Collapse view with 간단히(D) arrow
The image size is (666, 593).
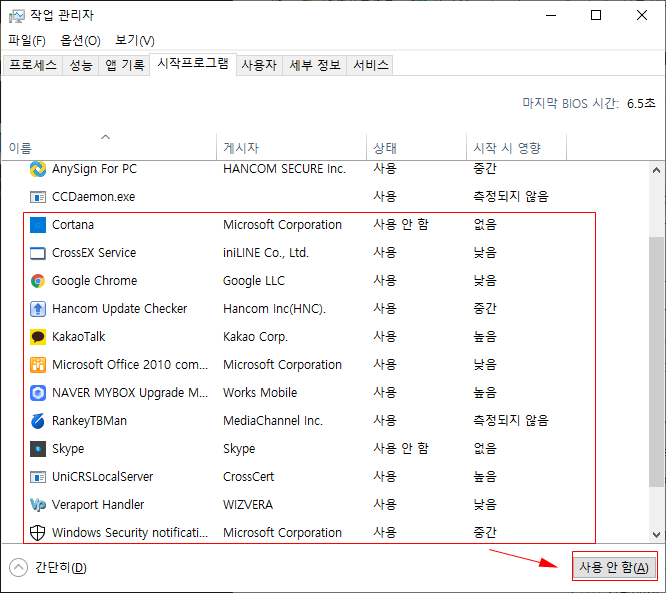18,568
